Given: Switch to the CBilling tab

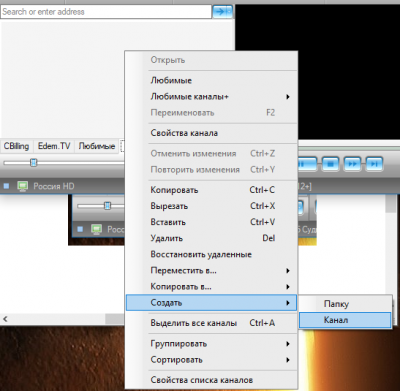Looking at the screenshot, I should click(x=16, y=146).
